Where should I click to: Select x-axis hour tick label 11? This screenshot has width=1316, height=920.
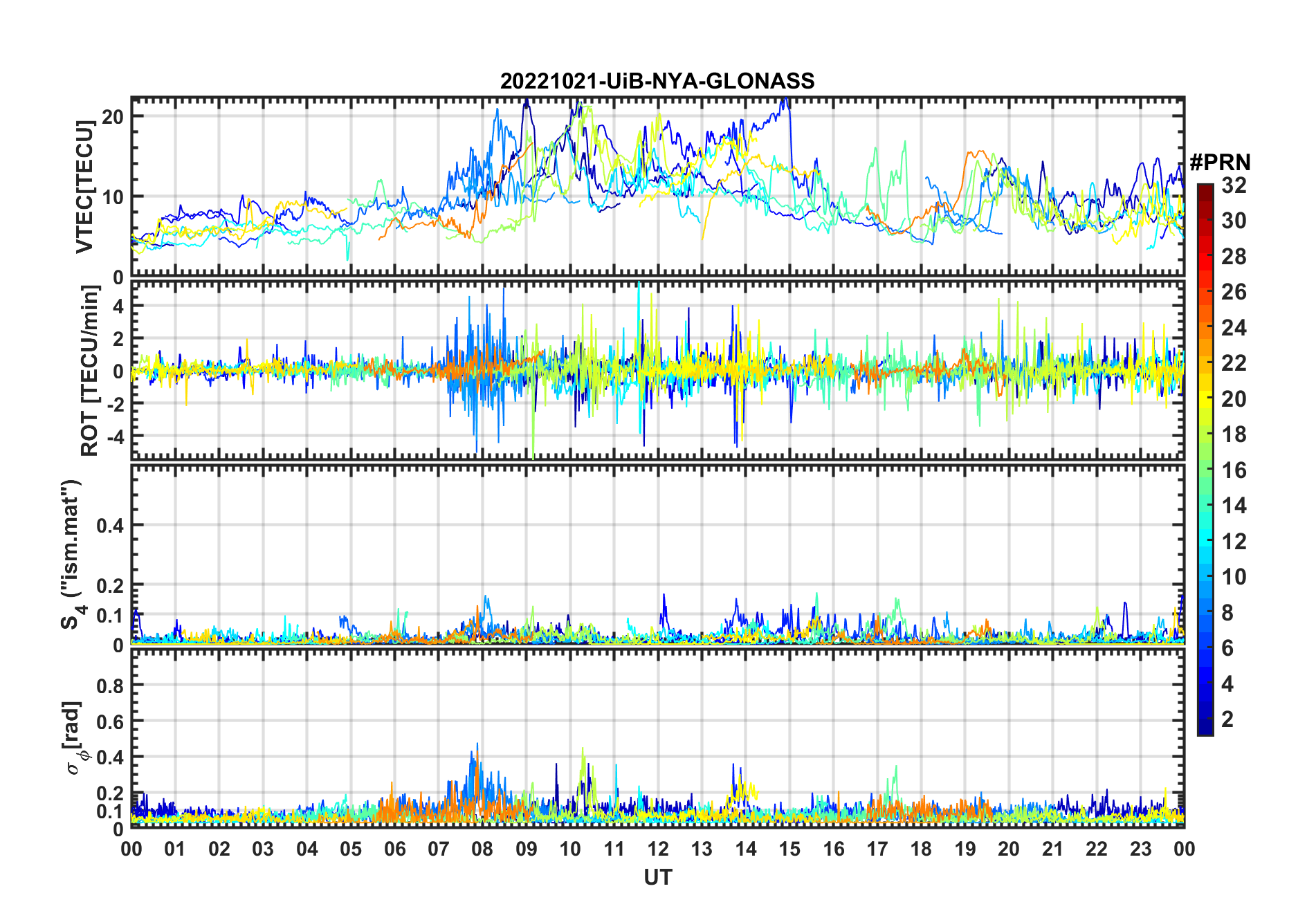[614, 849]
